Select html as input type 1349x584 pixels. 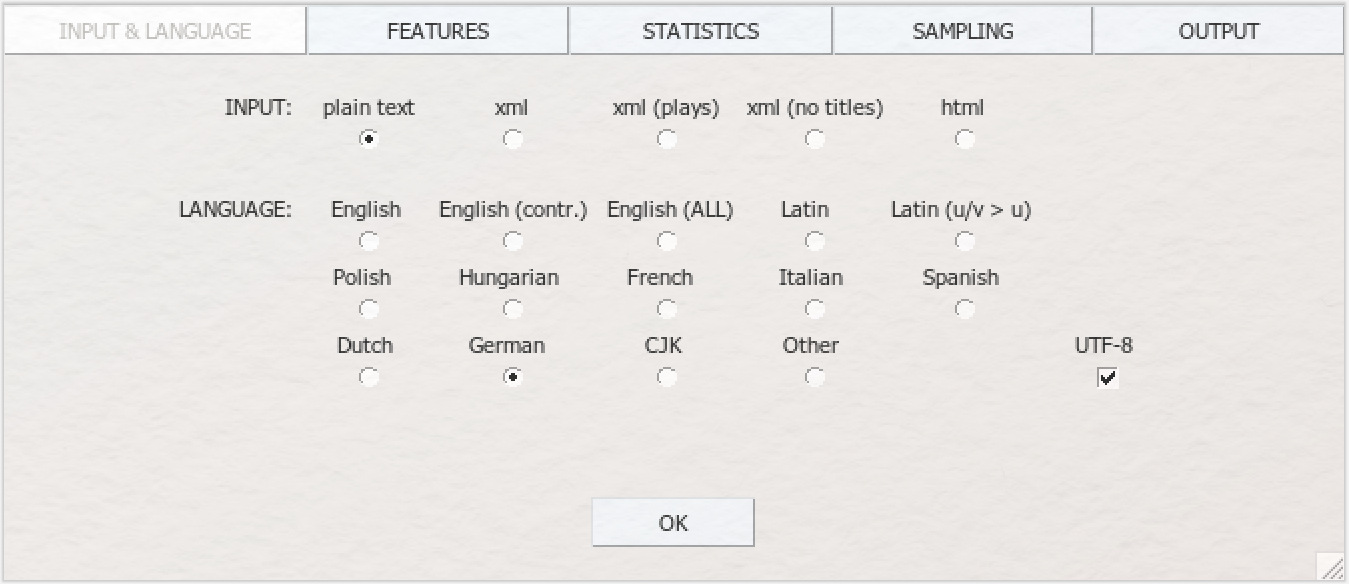tap(964, 140)
